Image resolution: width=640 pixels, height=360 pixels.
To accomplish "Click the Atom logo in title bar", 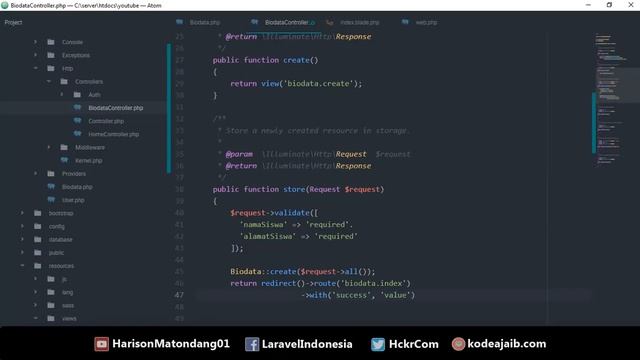I will [x=5, y=5].
